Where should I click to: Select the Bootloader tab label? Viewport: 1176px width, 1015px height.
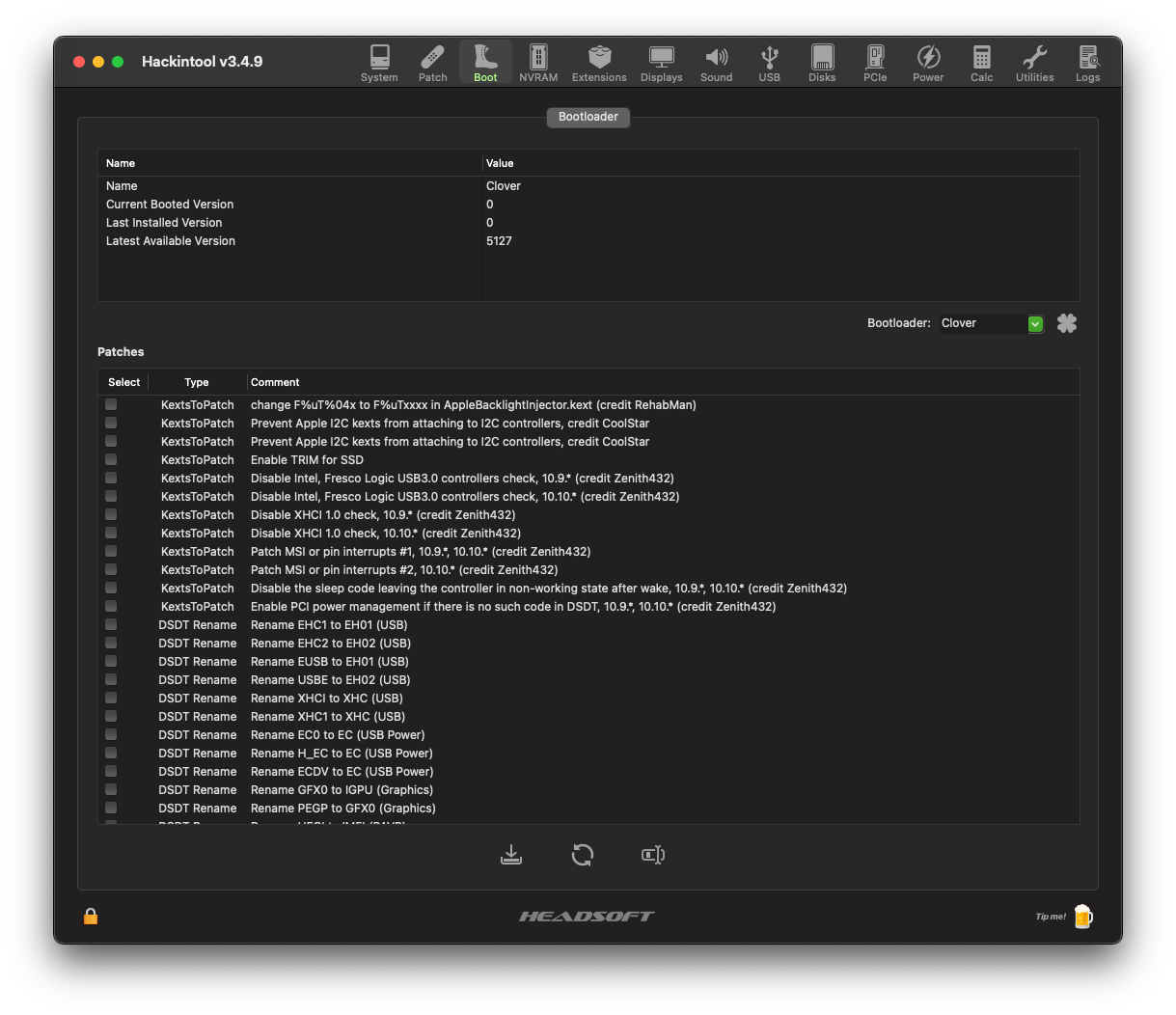(x=588, y=117)
